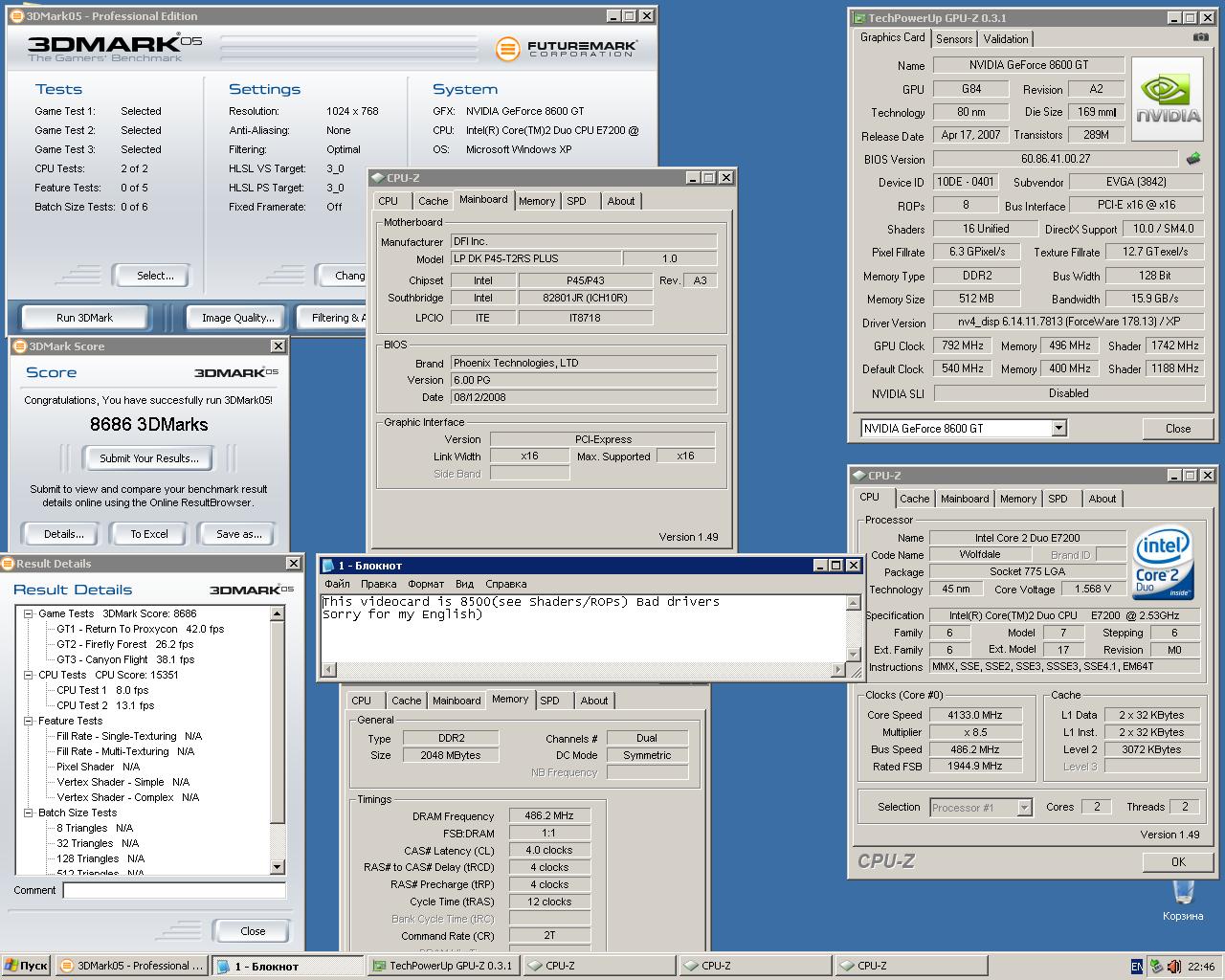Screen dimensions: 1225x980
Task: Click the Driver Version field in GPU-Z
Action: (x=1069, y=323)
